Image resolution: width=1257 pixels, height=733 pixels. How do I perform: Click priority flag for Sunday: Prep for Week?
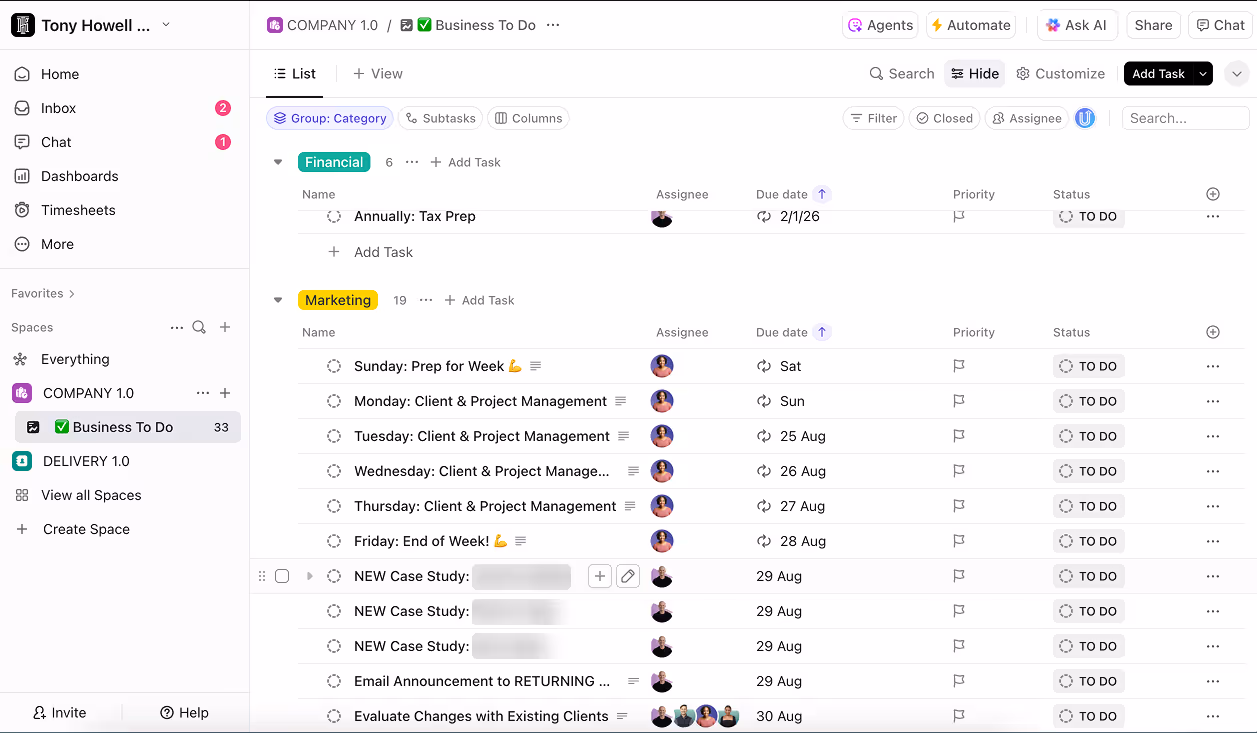click(x=959, y=366)
